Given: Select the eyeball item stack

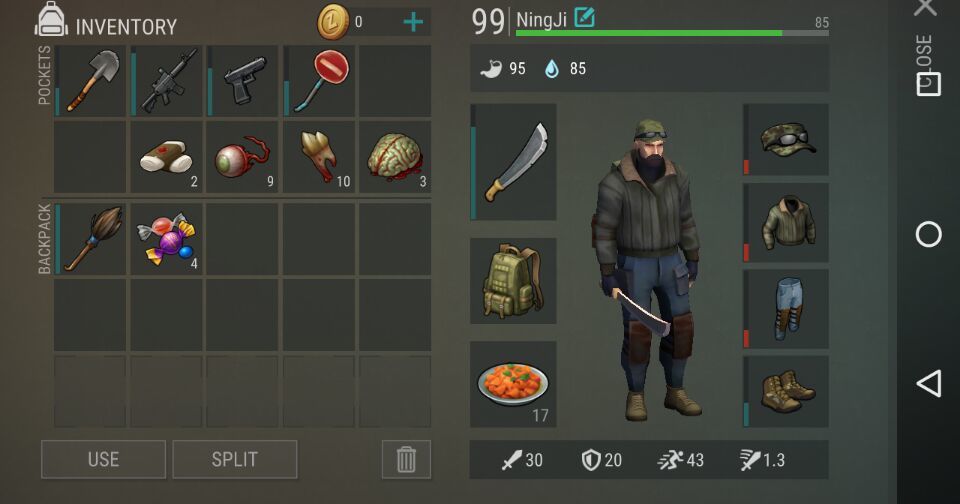Looking at the screenshot, I should [242, 157].
